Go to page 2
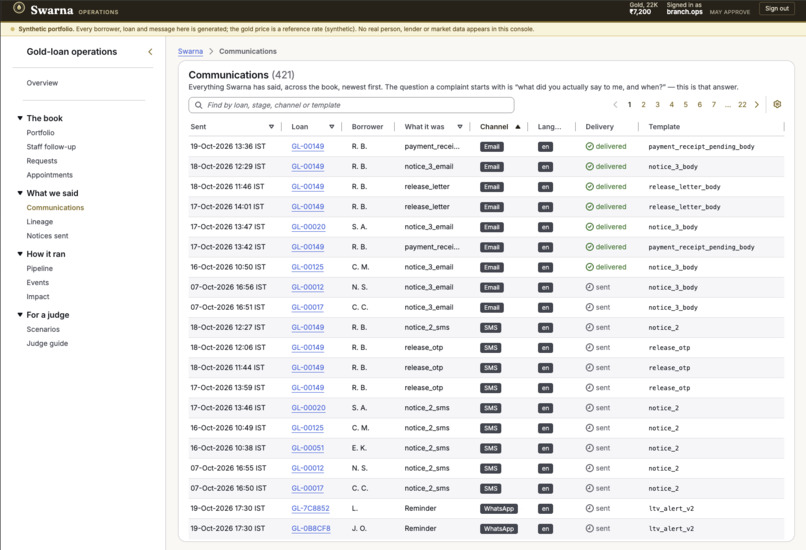 coord(643,105)
